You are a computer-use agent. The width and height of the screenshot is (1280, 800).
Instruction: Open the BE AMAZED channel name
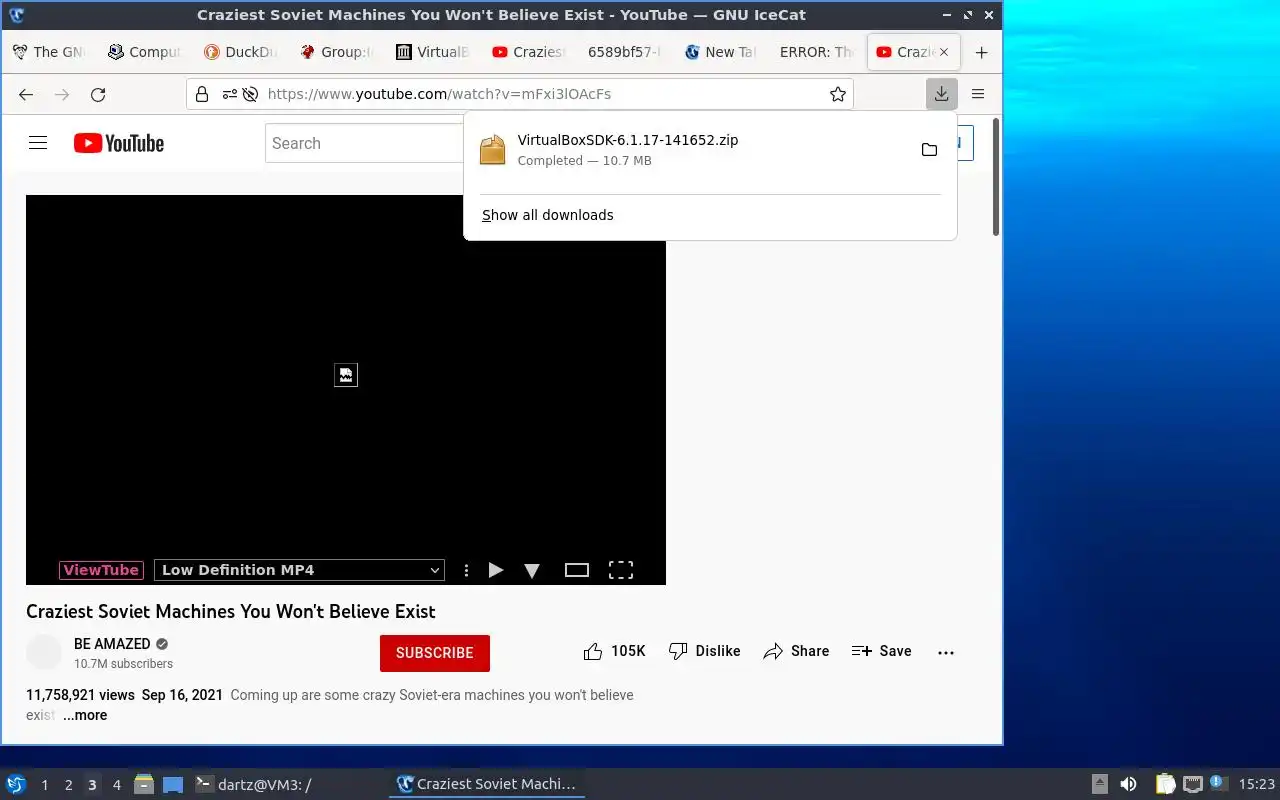112,644
